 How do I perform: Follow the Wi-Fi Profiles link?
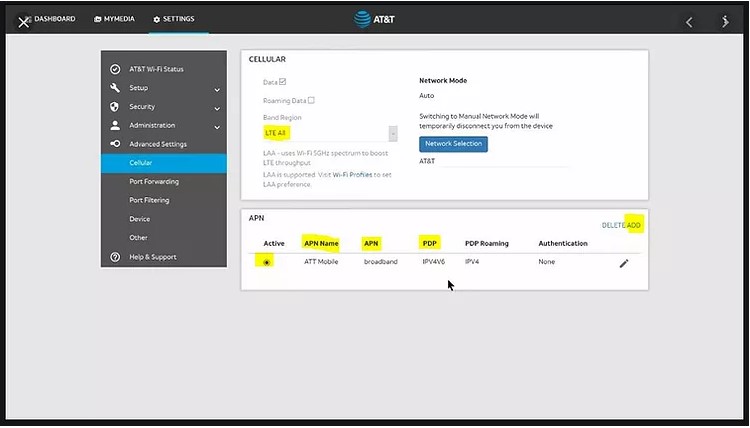point(352,175)
